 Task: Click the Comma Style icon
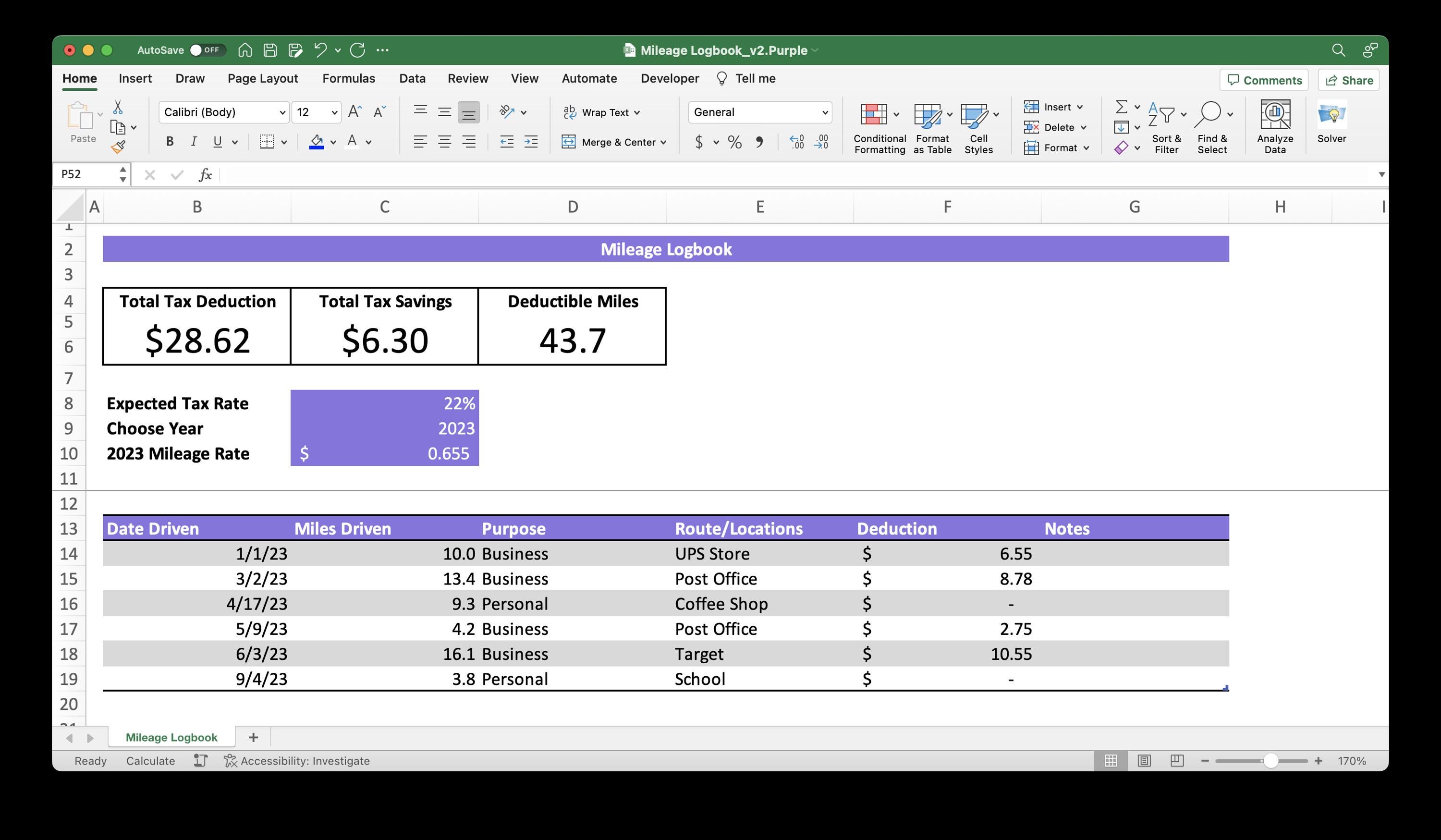759,141
